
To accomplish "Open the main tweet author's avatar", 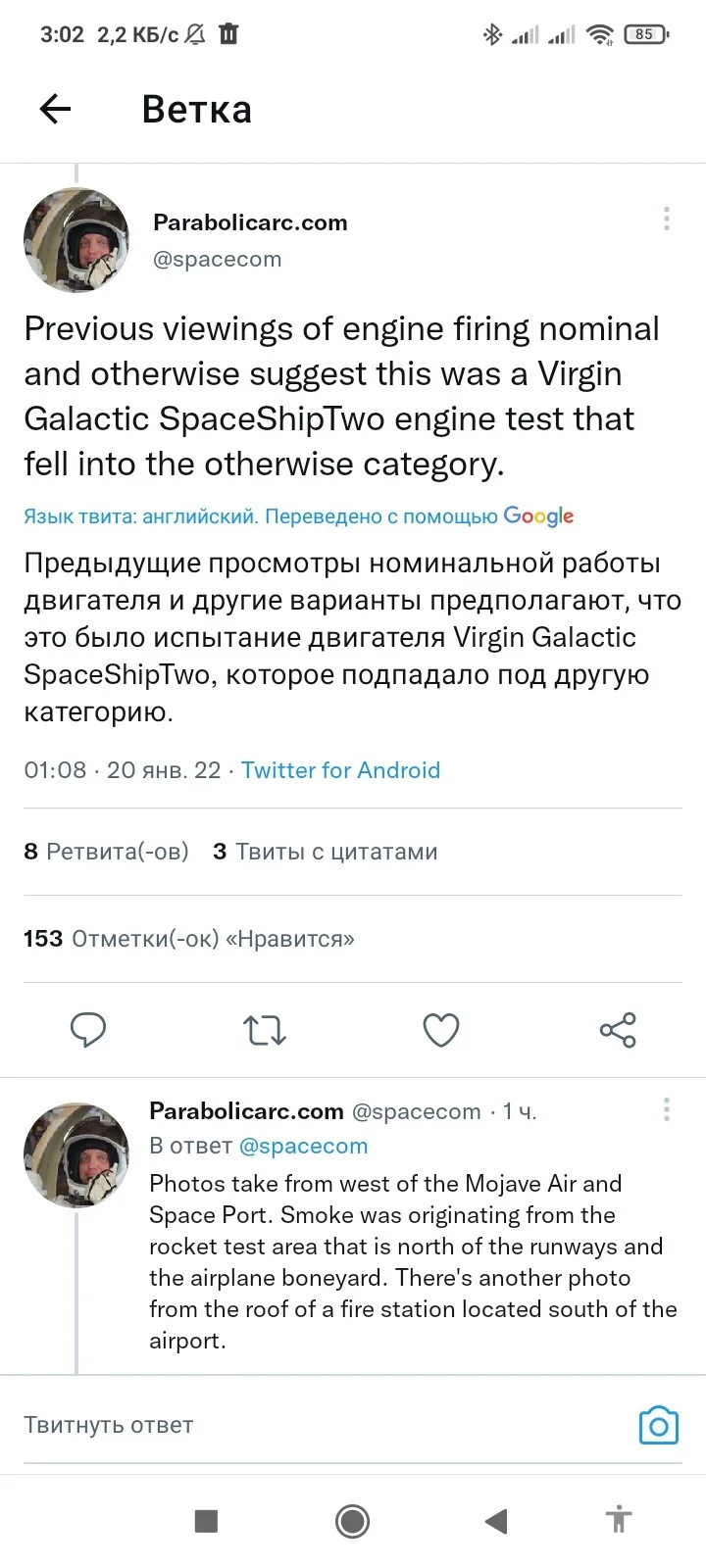I will click(x=76, y=240).
